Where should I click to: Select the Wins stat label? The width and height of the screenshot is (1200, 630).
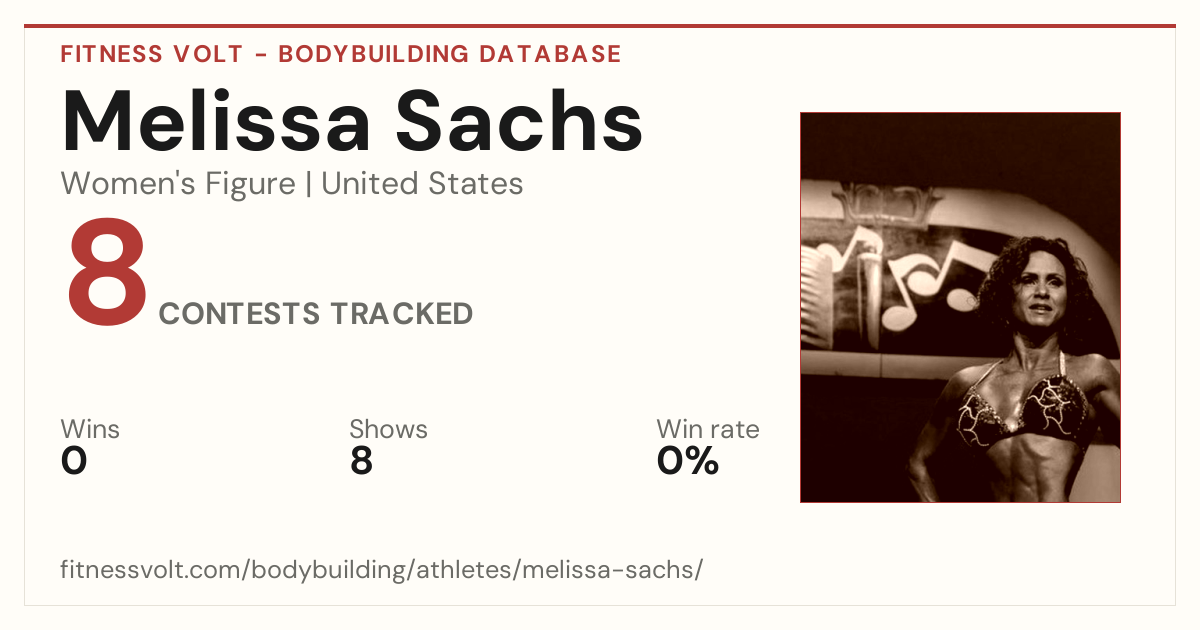(x=90, y=430)
